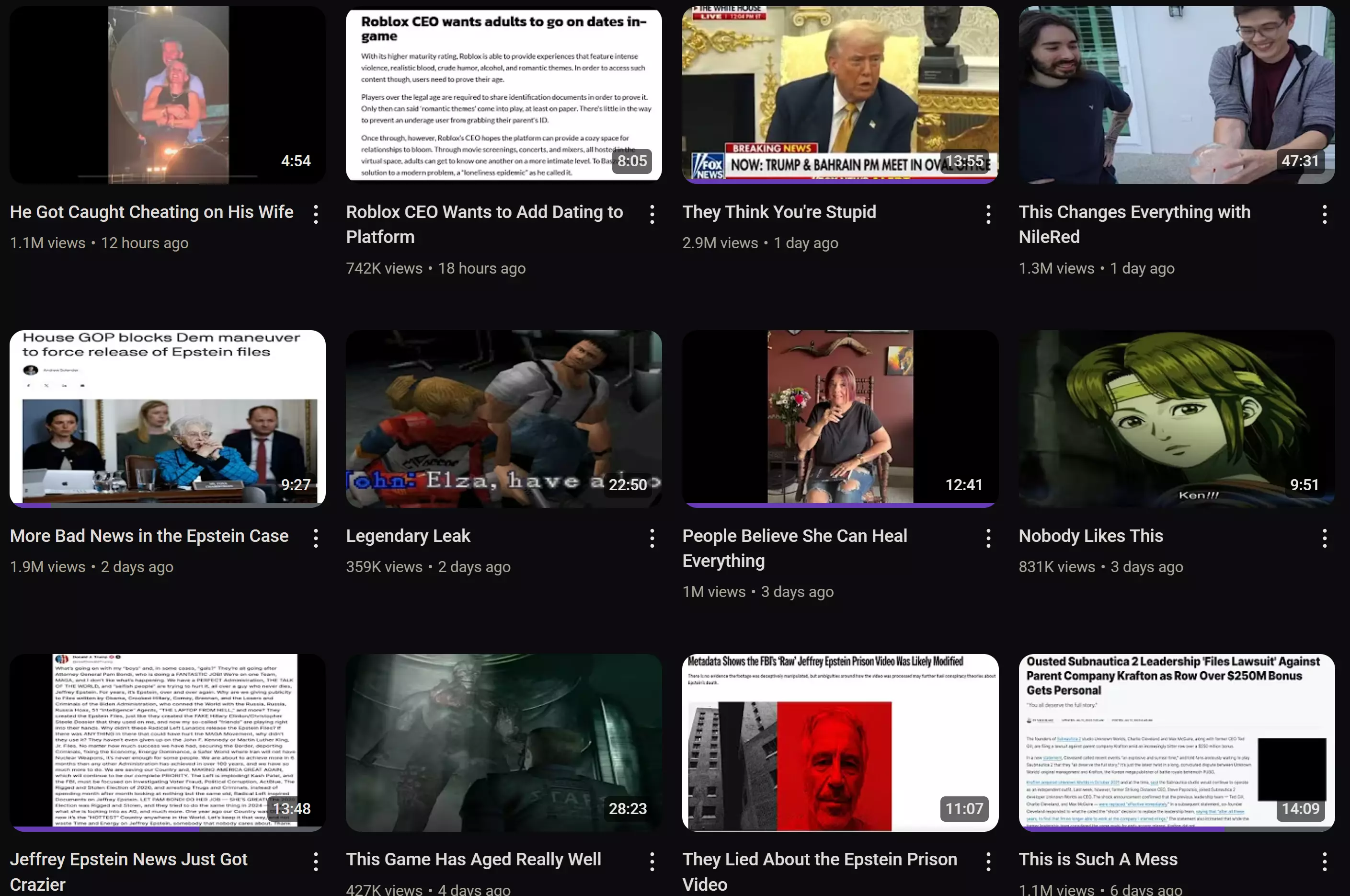
Task: Click '1.9M views • 2 days ago' text
Action: (x=92, y=567)
